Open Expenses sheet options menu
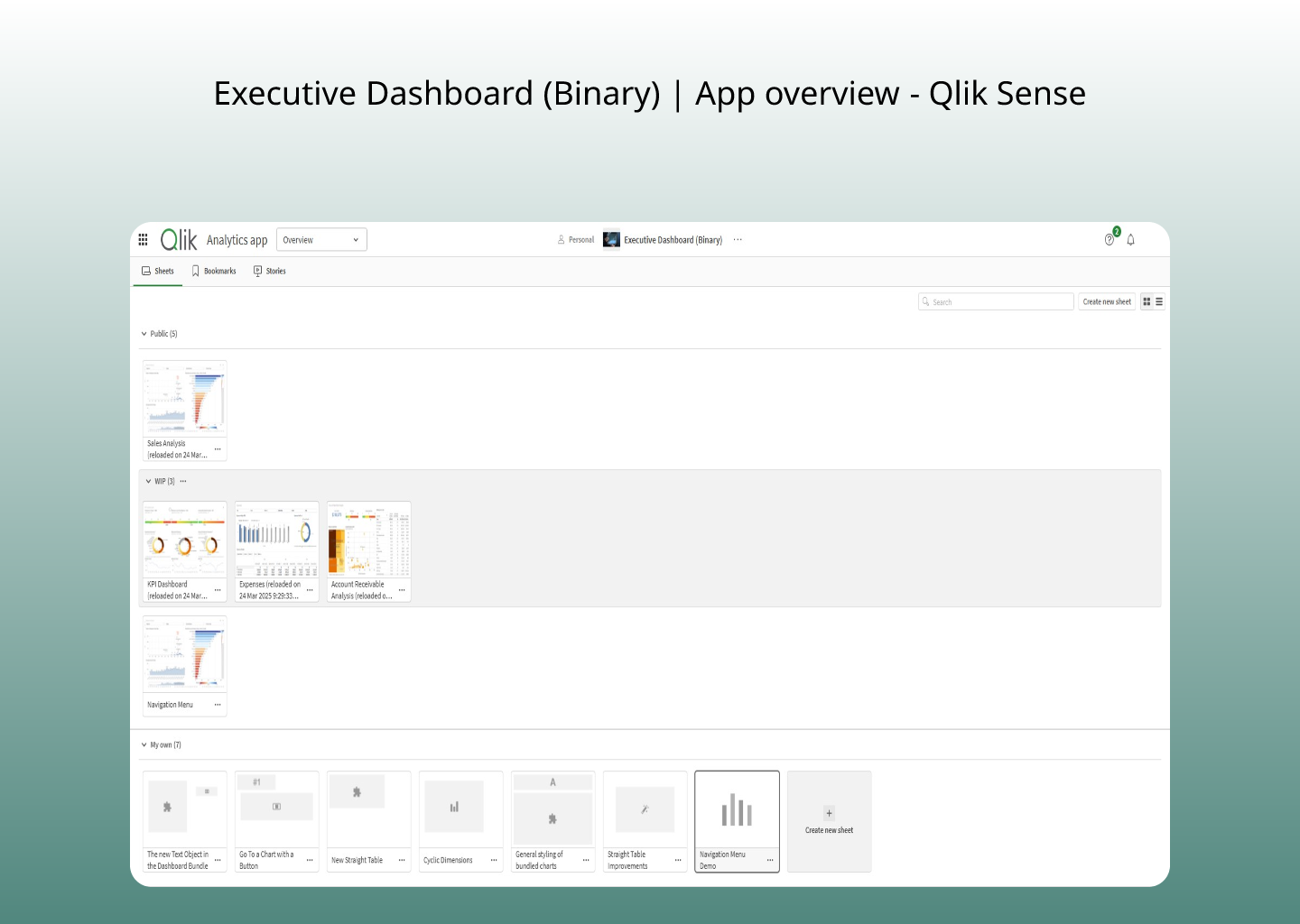The width and height of the screenshot is (1300, 924). tap(310, 590)
